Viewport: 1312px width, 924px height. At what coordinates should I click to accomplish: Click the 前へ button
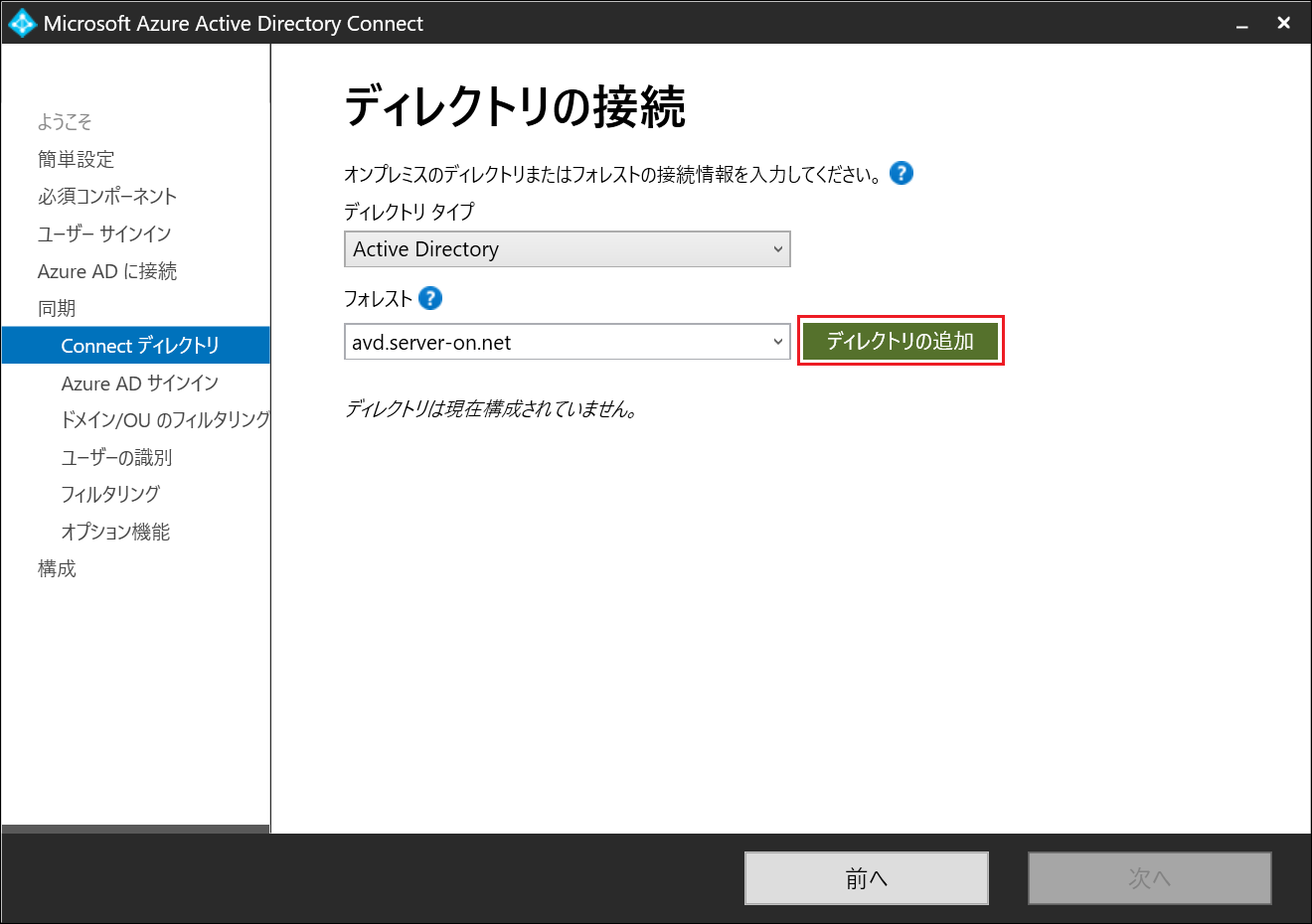click(867, 878)
